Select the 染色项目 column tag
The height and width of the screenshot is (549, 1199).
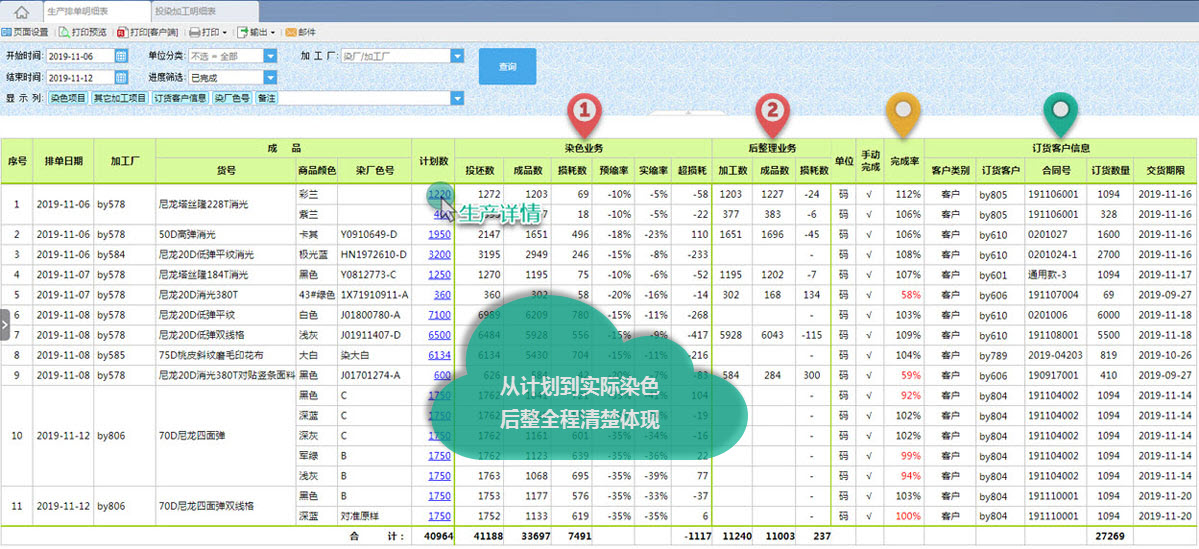(x=69, y=98)
